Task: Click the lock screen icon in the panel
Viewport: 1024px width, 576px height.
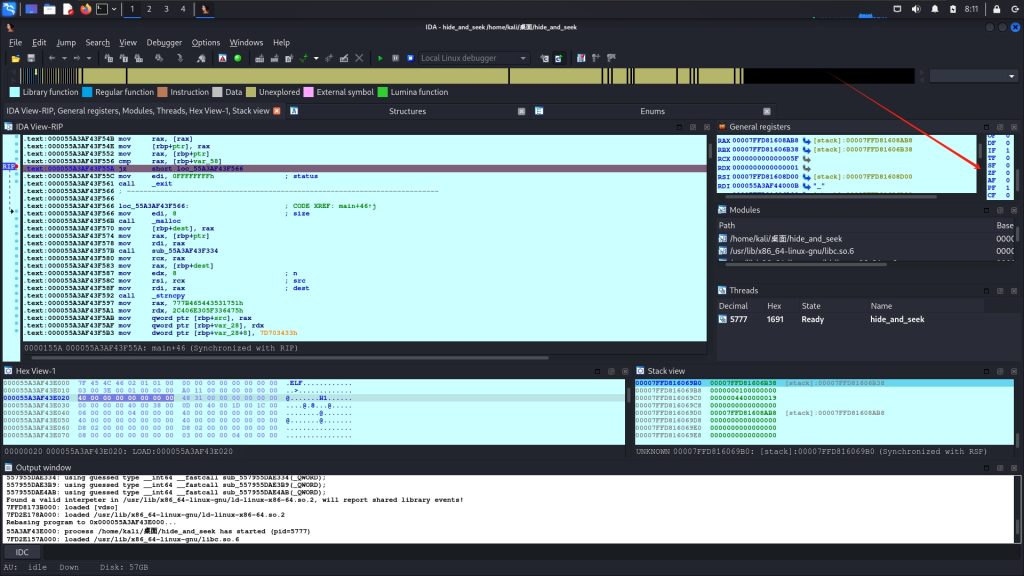Action: (x=997, y=9)
